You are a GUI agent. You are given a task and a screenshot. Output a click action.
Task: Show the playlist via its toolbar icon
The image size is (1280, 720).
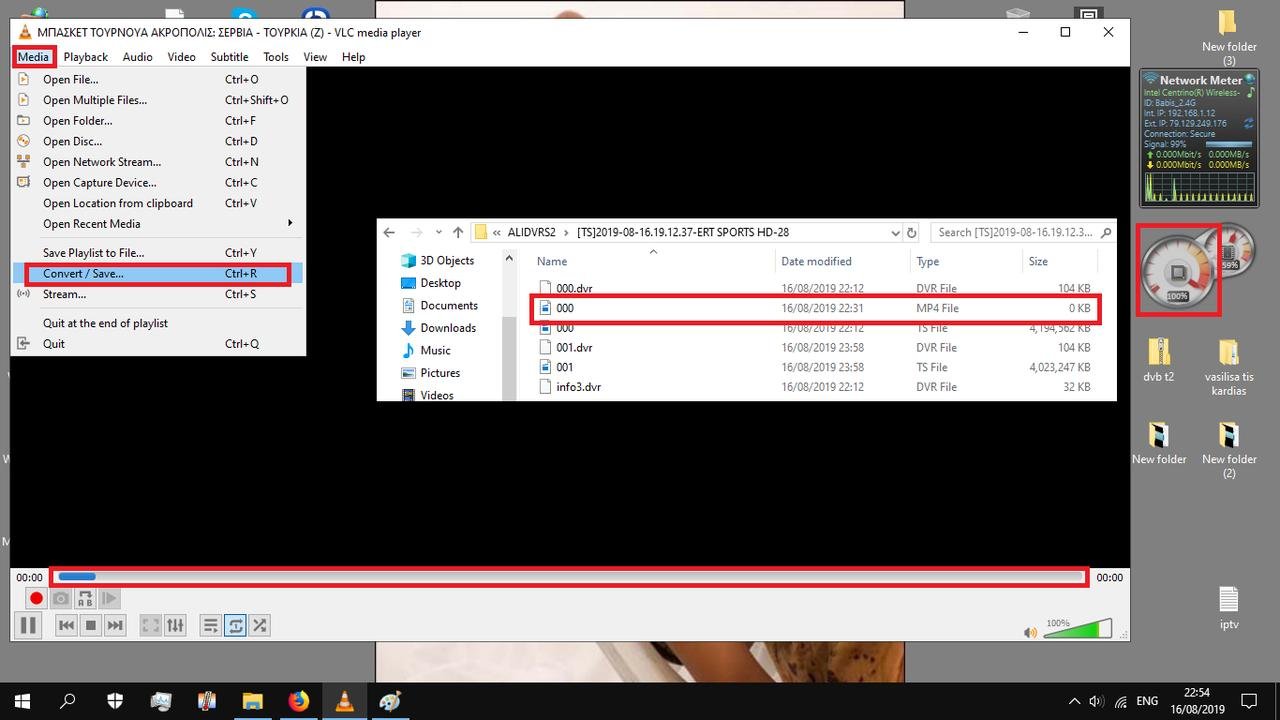point(211,625)
